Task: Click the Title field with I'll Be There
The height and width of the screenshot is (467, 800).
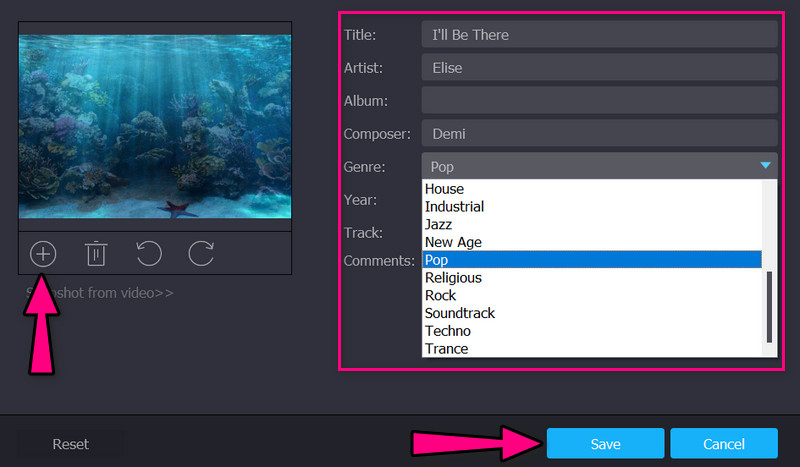Action: pyautogui.click(x=599, y=35)
